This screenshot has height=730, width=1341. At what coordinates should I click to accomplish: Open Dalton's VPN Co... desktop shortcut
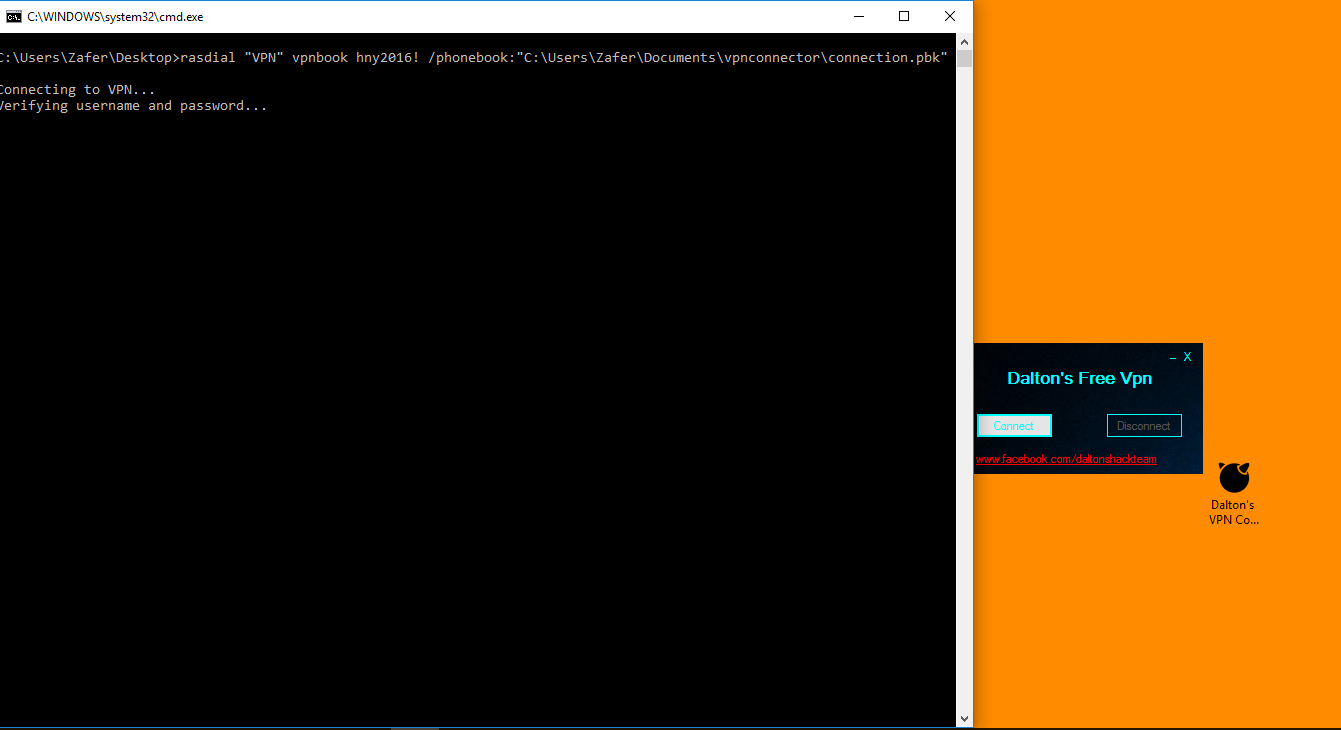[1233, 493]
